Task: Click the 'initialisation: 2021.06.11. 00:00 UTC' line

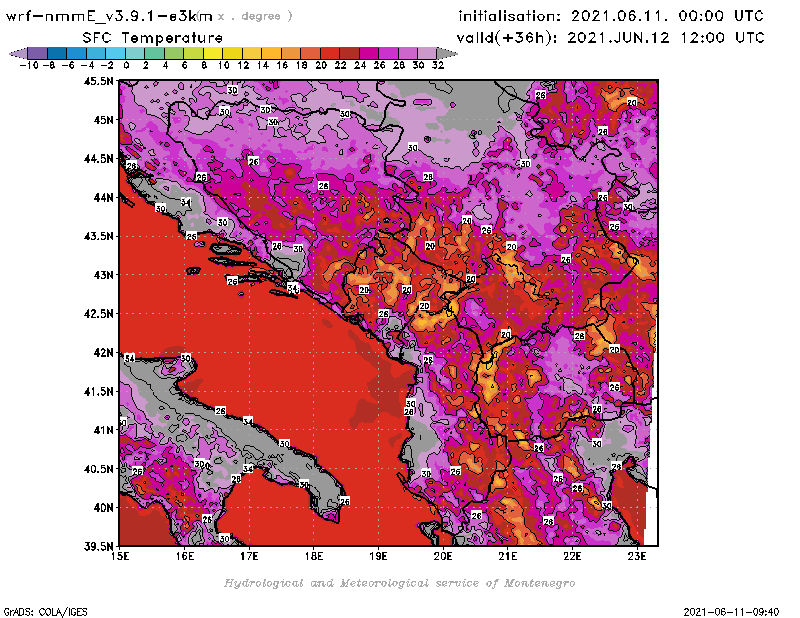Action: coord(611,16)
